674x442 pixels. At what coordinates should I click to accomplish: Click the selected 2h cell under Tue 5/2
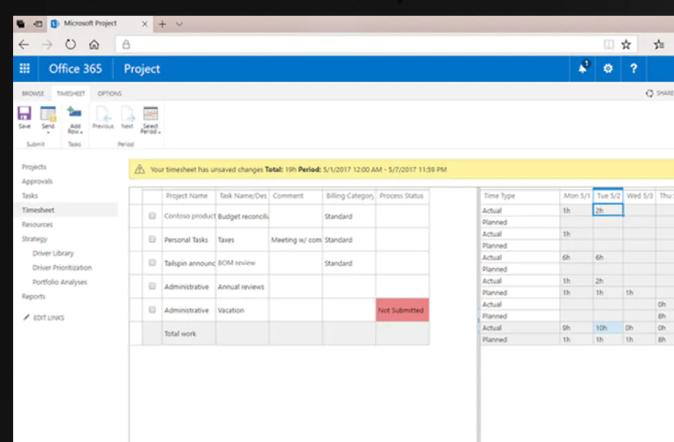608,210
